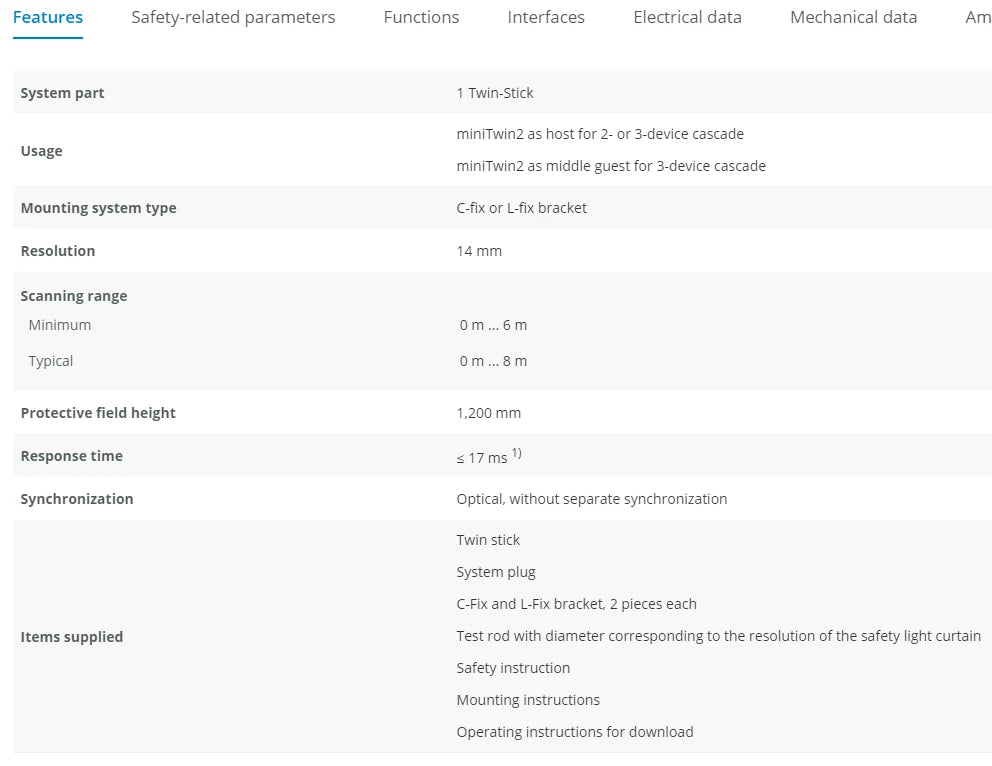Screen dimensions: 992x766
Task: Open the Safety-related parameters tab
Action: [233, 17]
